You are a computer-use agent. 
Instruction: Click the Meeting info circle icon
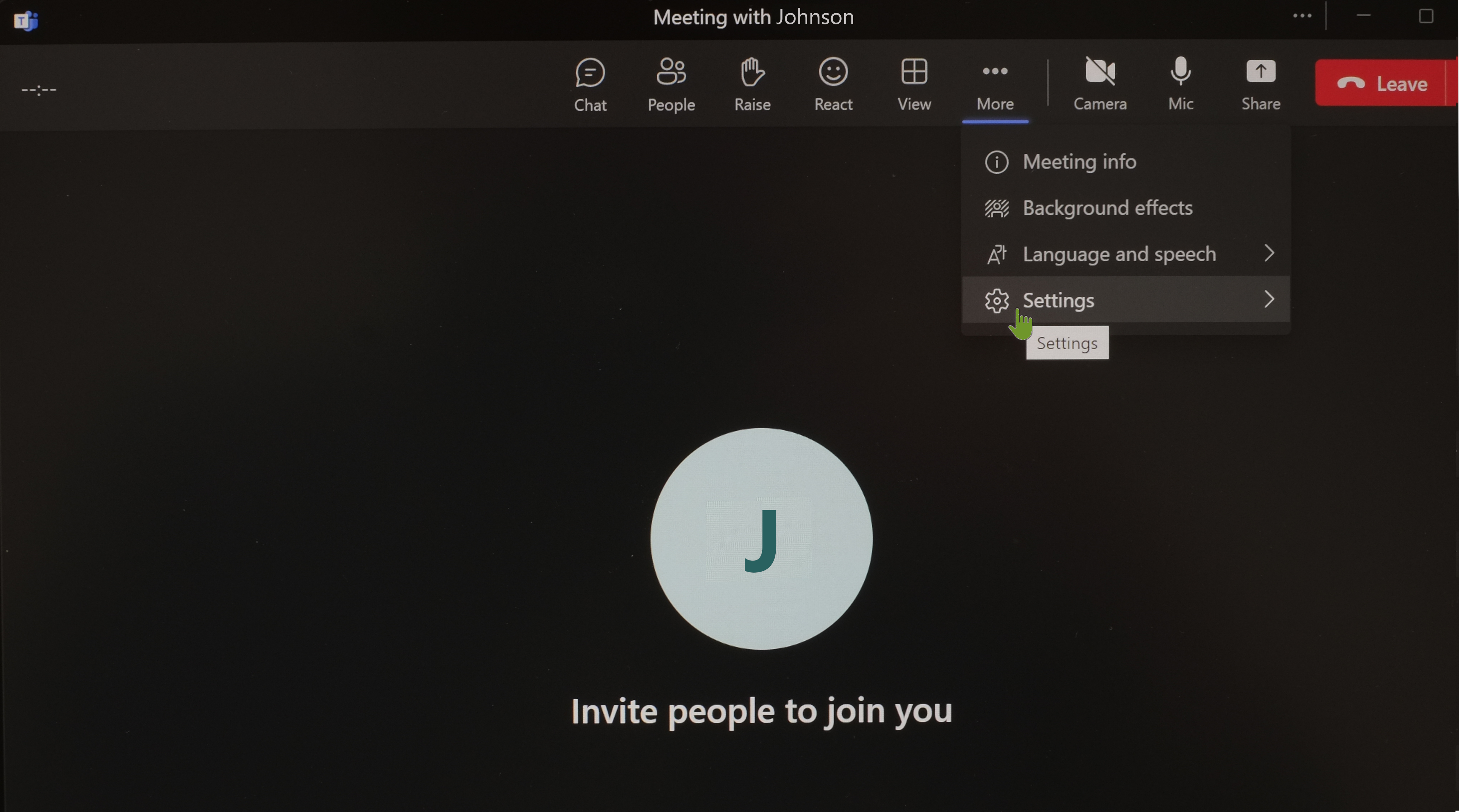[996, 162]
